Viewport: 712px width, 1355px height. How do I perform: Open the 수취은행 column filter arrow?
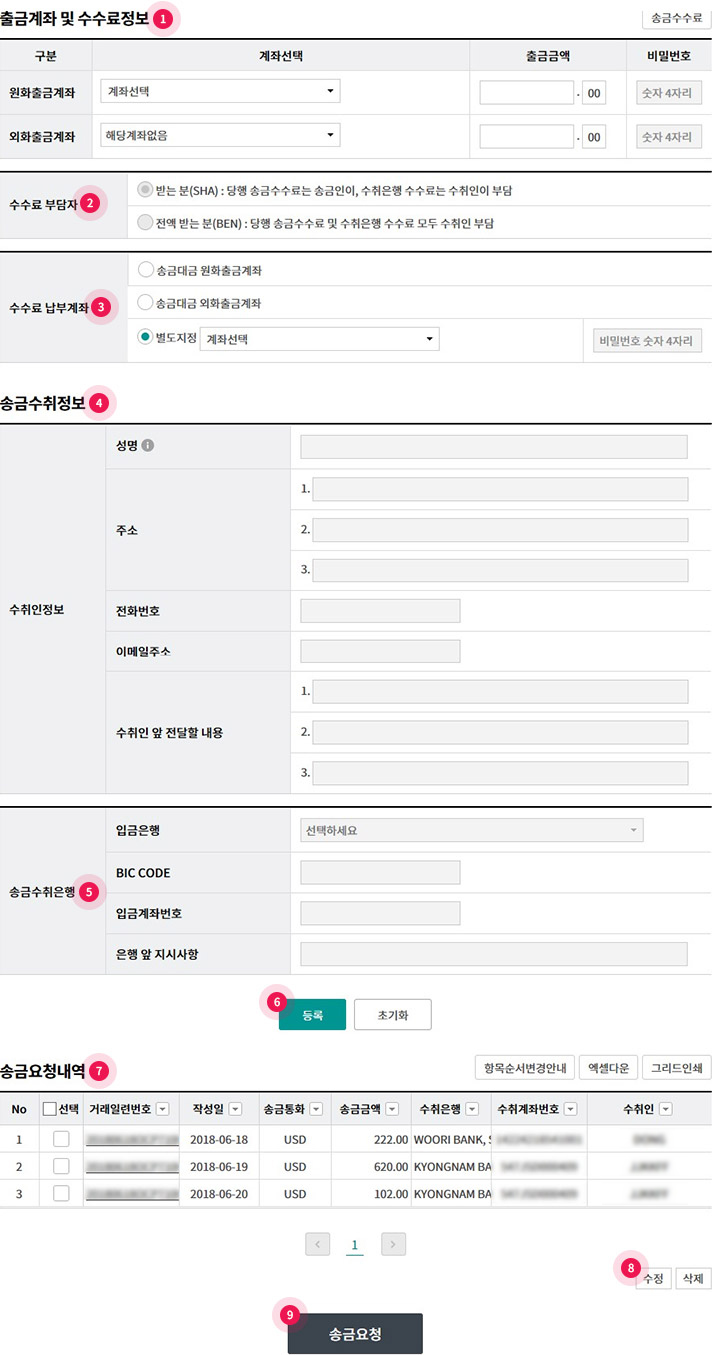pos(472,1108)
